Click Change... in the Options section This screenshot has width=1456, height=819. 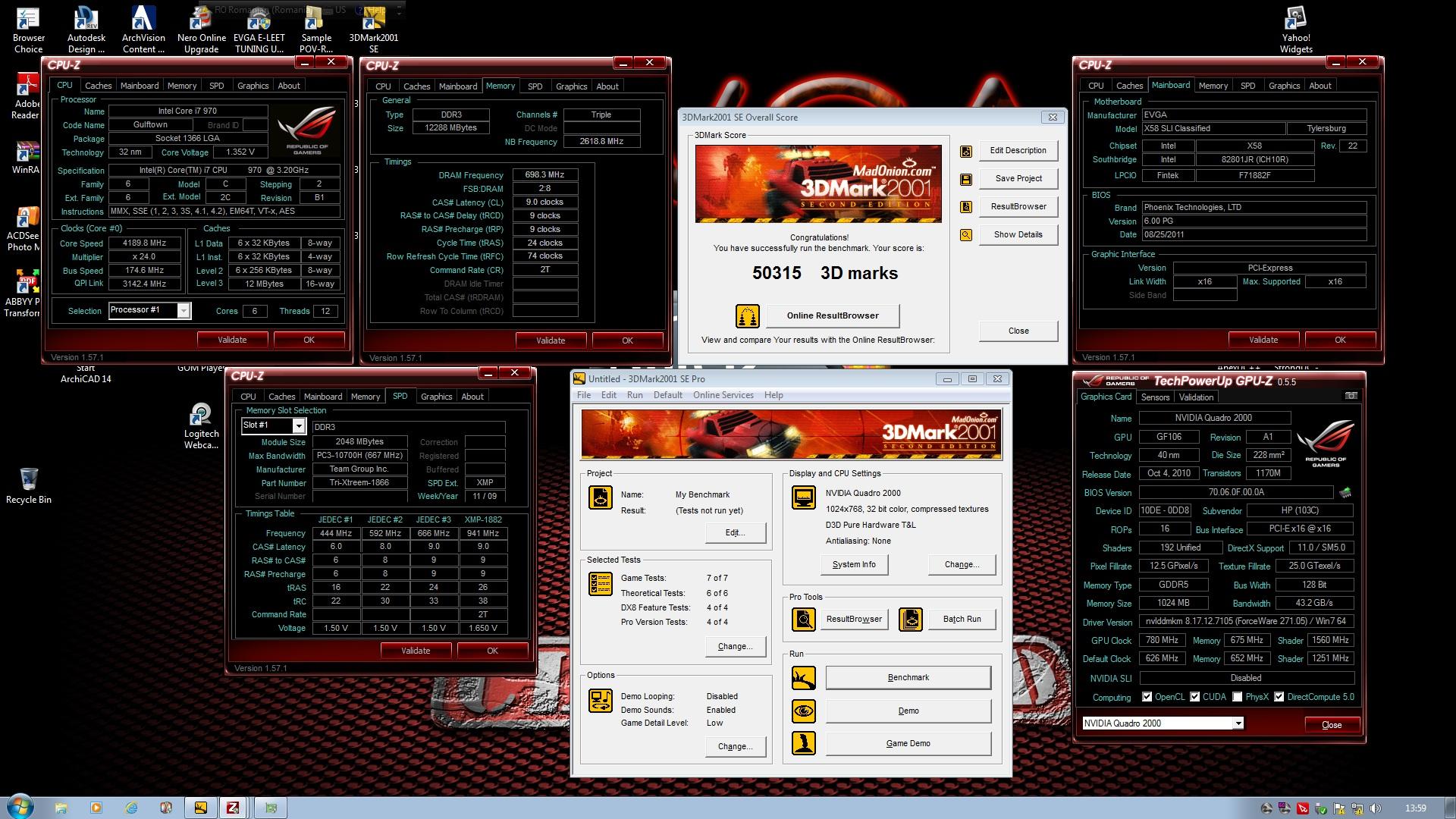(735, 747)
